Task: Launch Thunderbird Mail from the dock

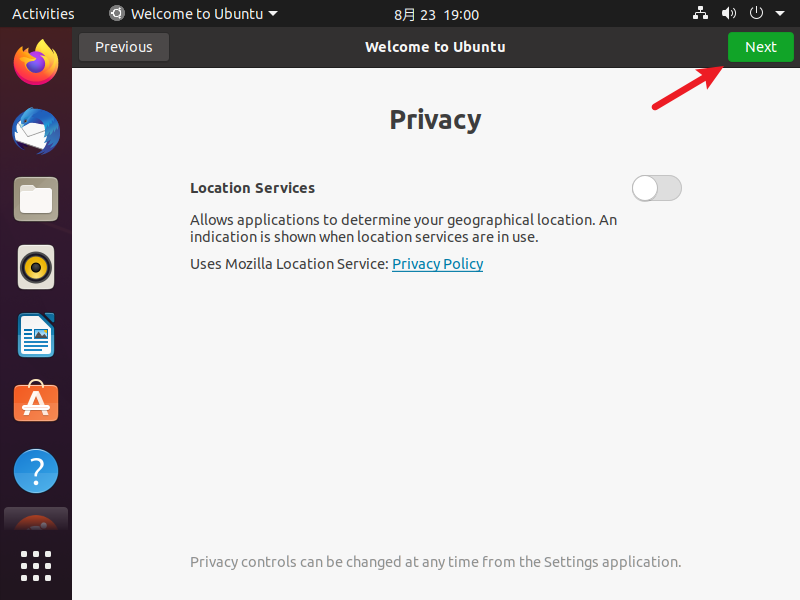Action: (36, 131)
